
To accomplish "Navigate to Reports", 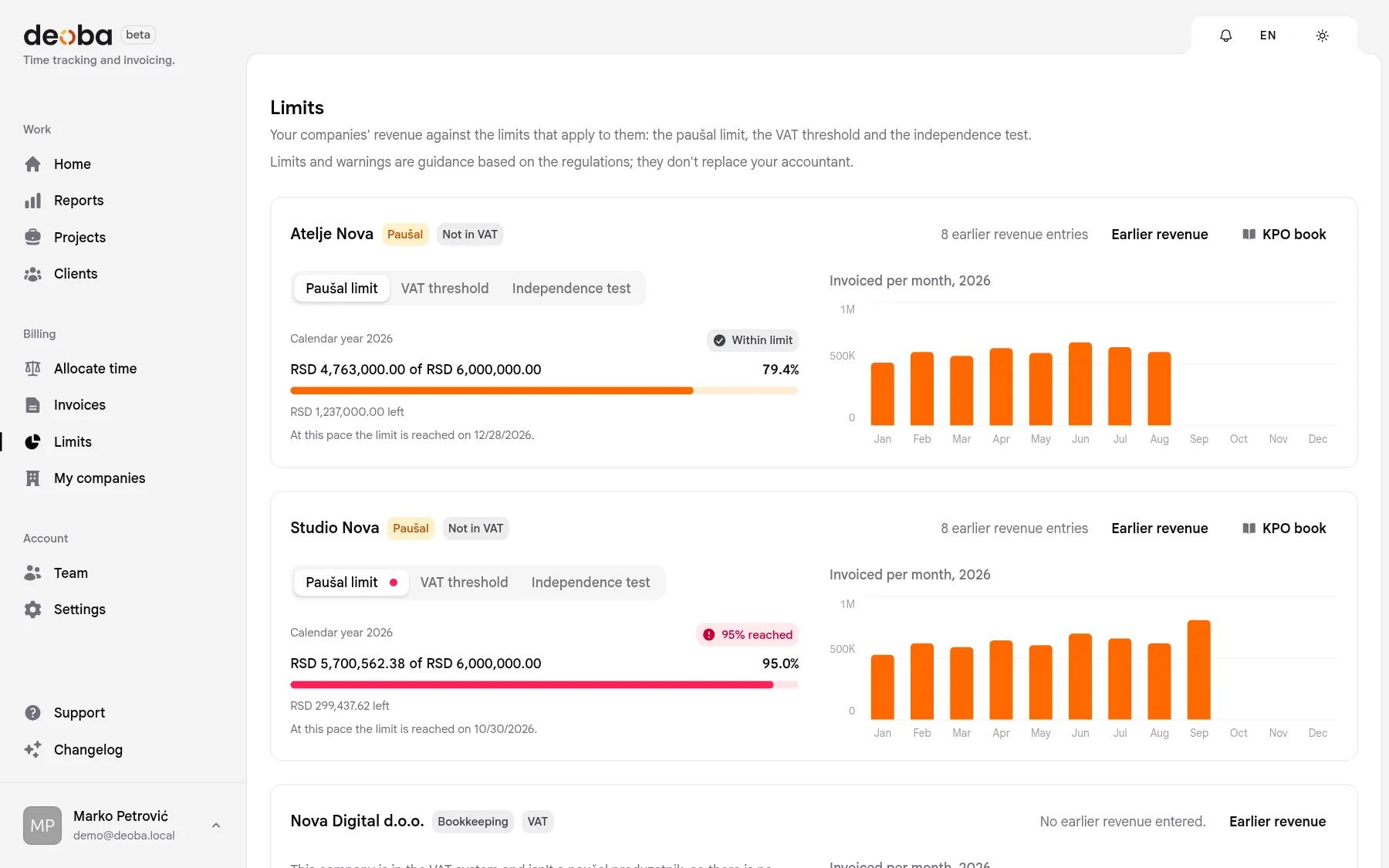I will click(x=79, y=201).
